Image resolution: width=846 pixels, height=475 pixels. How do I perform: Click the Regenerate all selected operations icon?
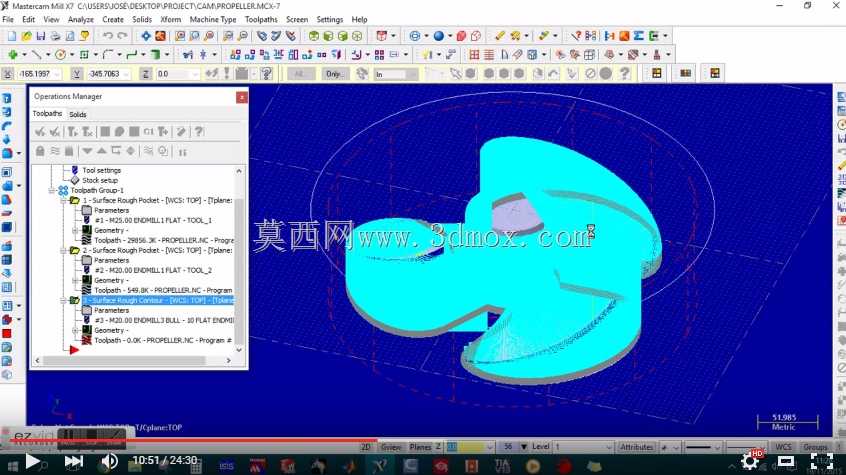[x=72, y=132]
